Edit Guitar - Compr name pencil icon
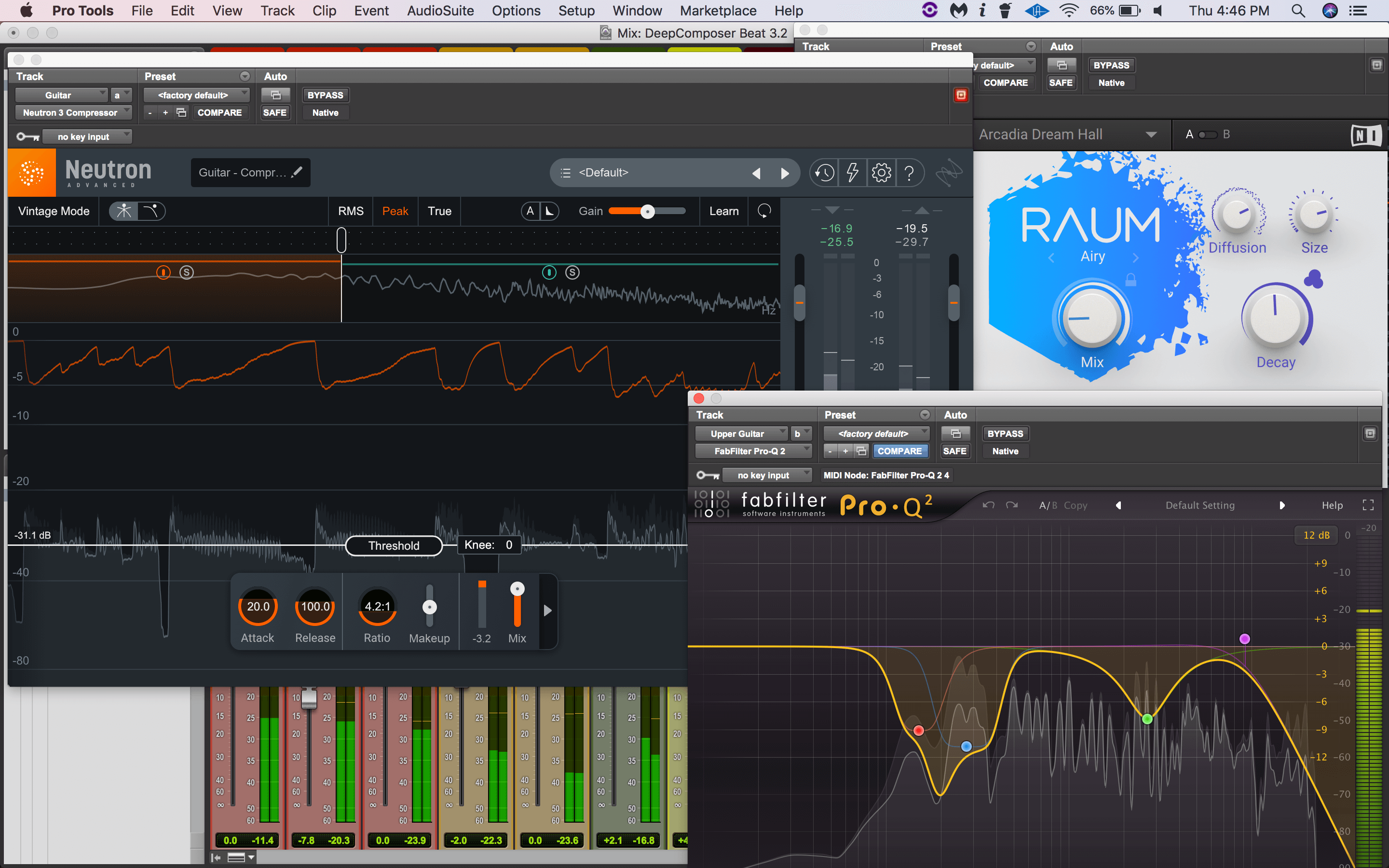 (297, 172)
